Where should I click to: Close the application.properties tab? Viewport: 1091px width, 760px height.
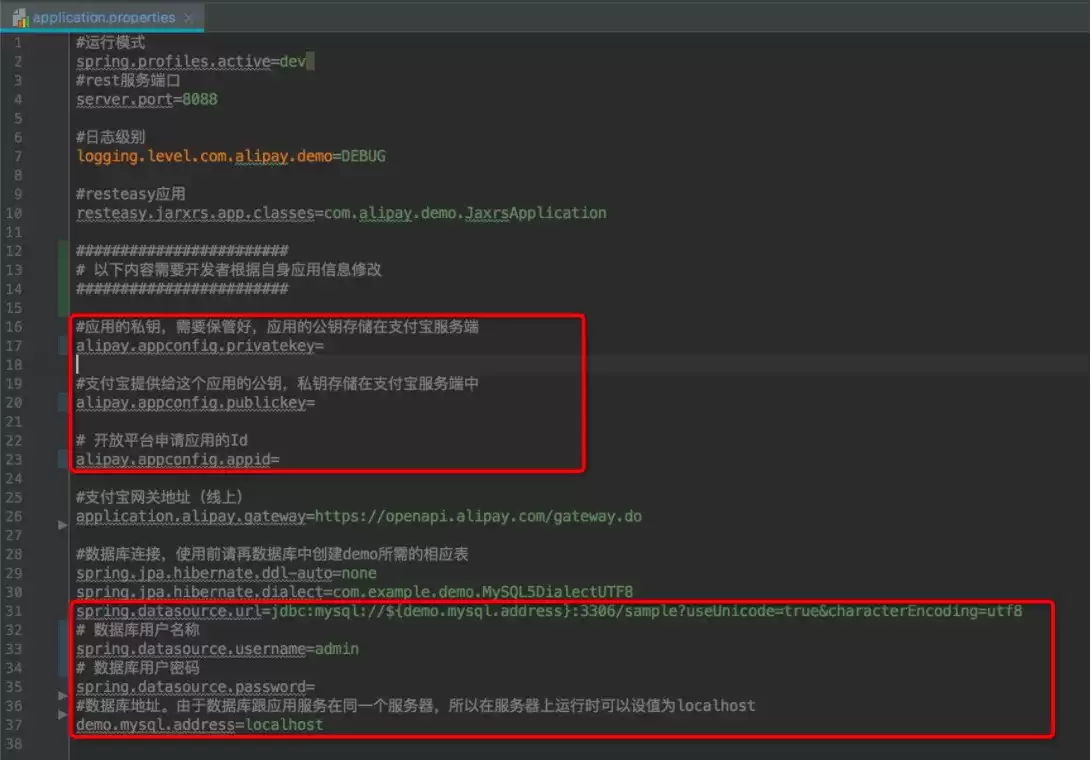(x=188, y=18)
